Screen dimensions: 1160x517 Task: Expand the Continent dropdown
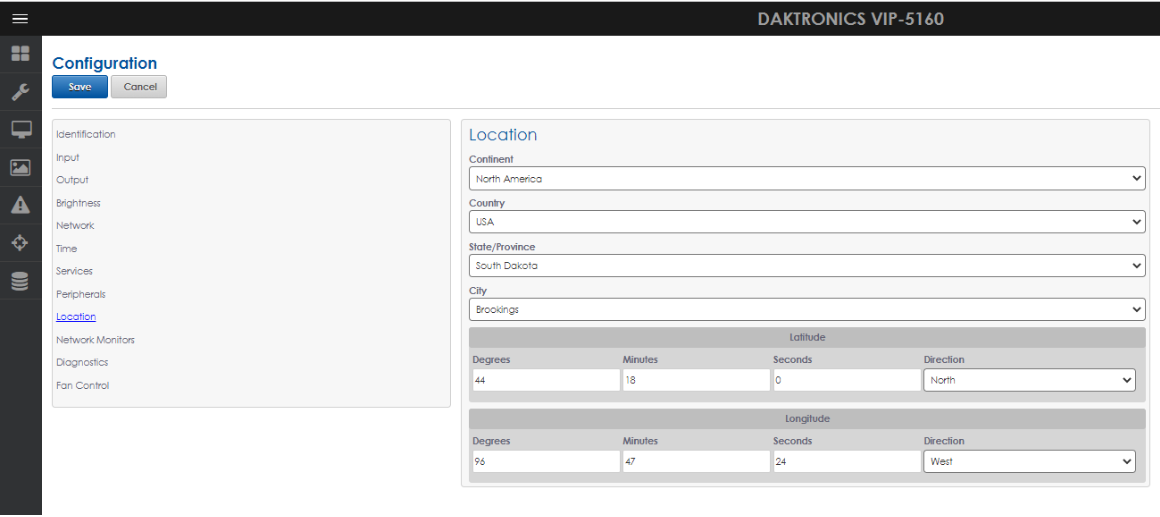pos(806,178)
